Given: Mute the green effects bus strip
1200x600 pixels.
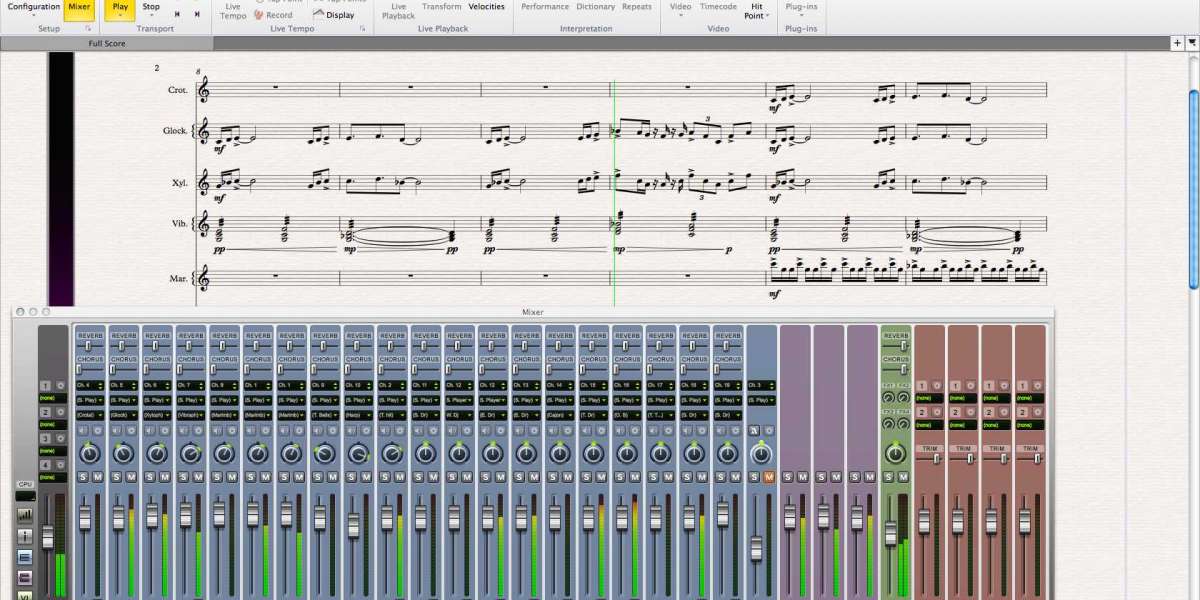Looking at the screenshot, I should pyautogui.click(x=903, y=477).
